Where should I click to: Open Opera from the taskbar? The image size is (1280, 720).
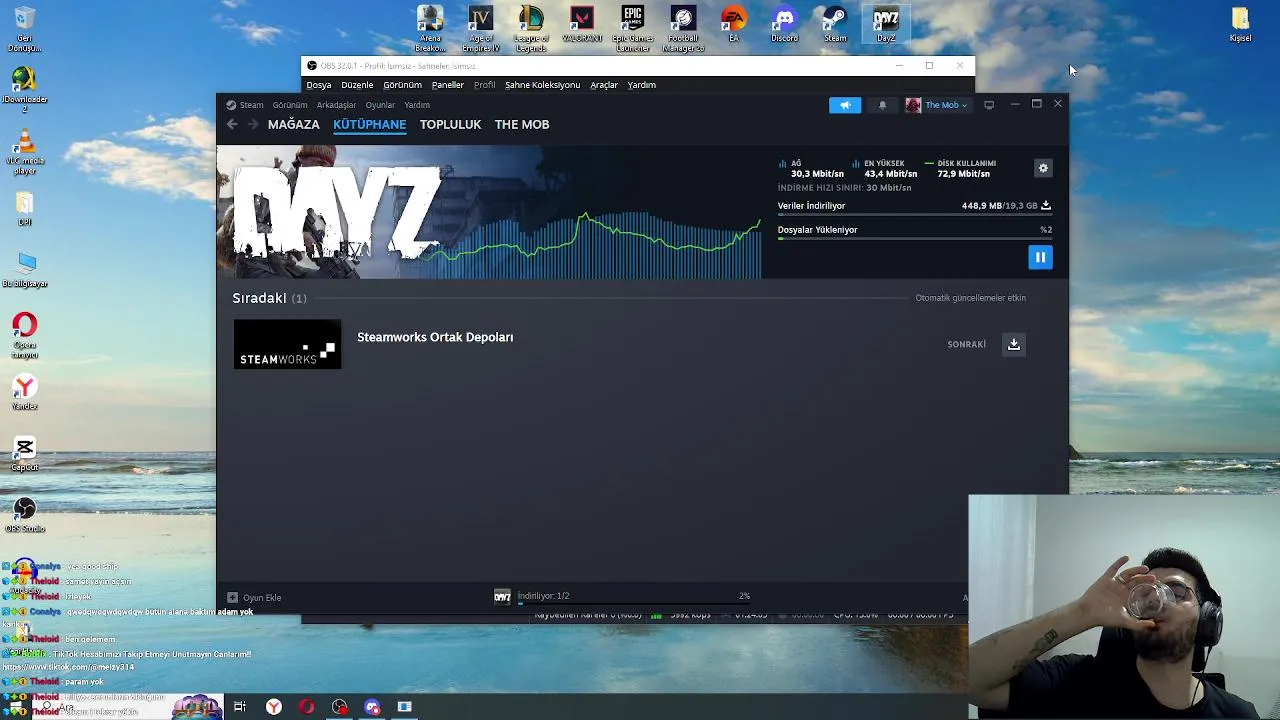(x=306, y=707)
